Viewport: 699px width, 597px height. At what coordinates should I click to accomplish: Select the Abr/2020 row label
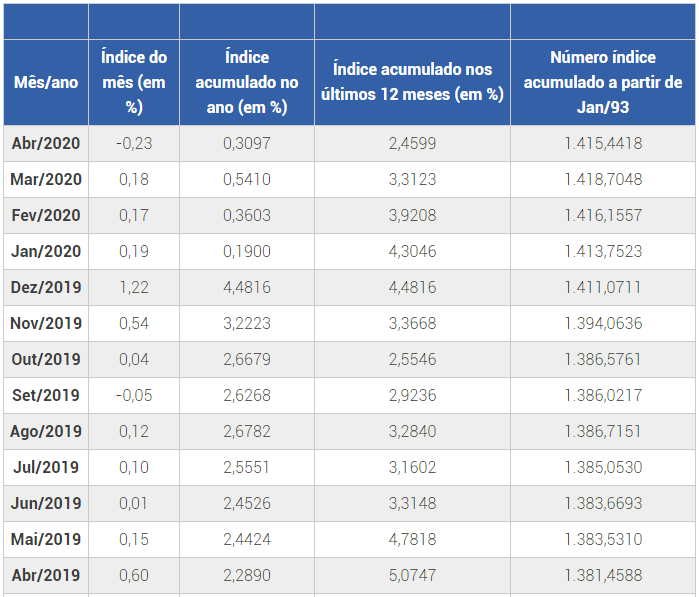46,143
